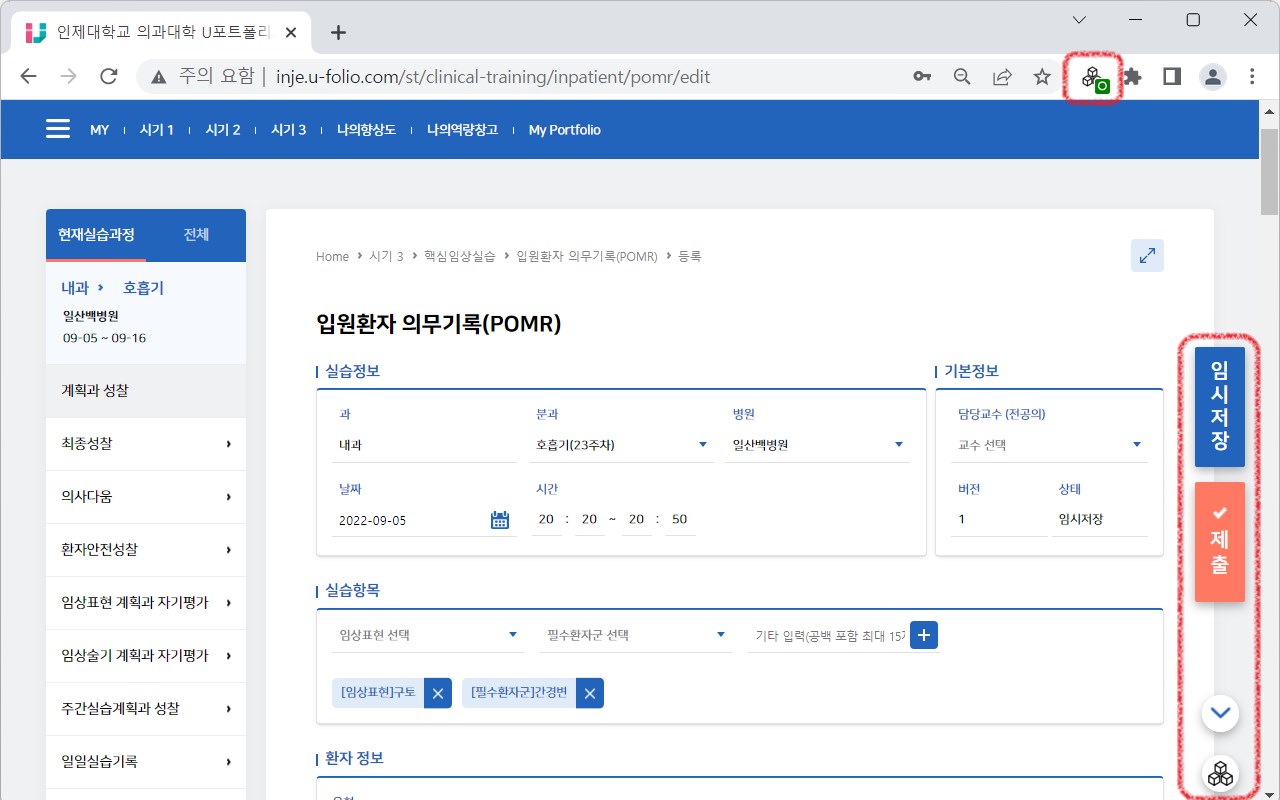Click the end-minute field showing 50
This screenshot has width=1280, height=800.
click(680, 520)
